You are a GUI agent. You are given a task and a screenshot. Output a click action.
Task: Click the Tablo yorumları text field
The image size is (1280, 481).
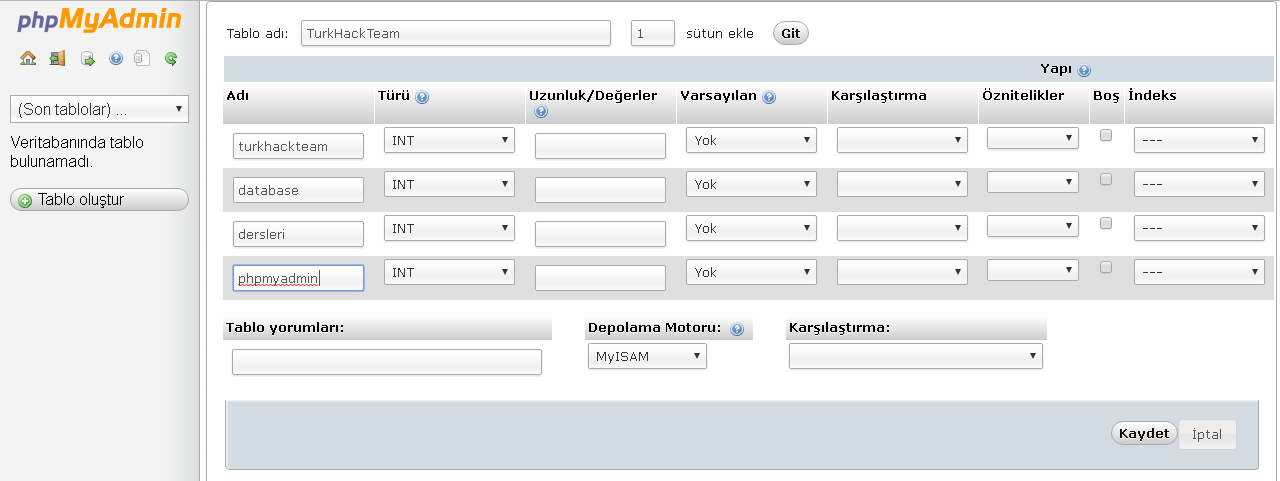(x=387, y=362)
